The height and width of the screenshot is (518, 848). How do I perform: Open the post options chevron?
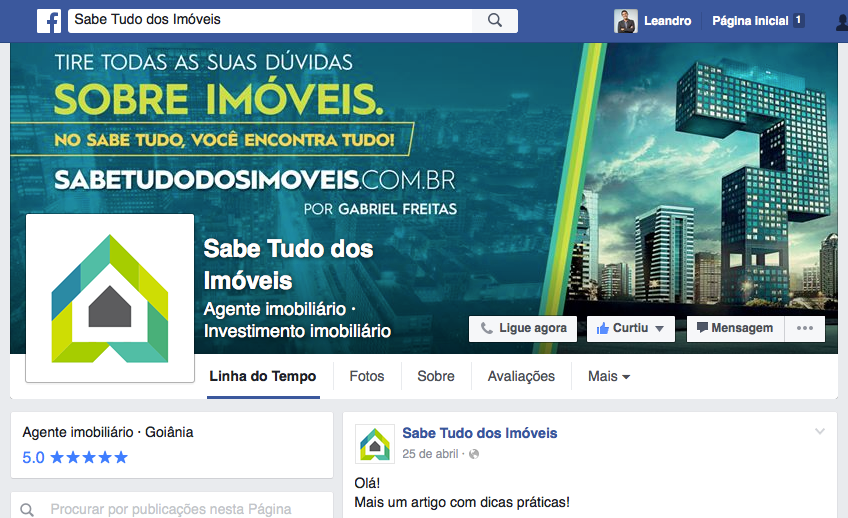(820, 431)
